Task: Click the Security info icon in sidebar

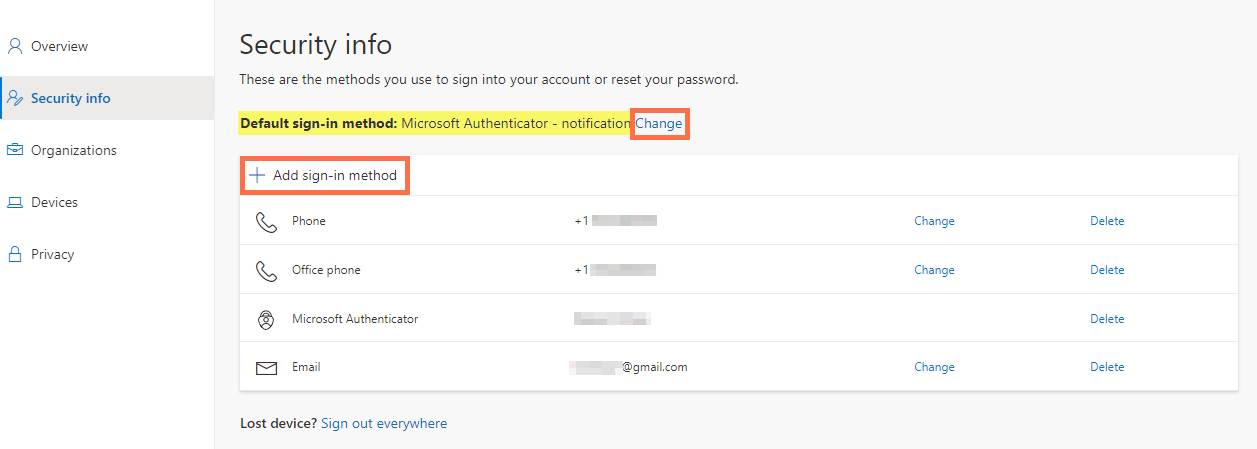Action: point(15,98)
